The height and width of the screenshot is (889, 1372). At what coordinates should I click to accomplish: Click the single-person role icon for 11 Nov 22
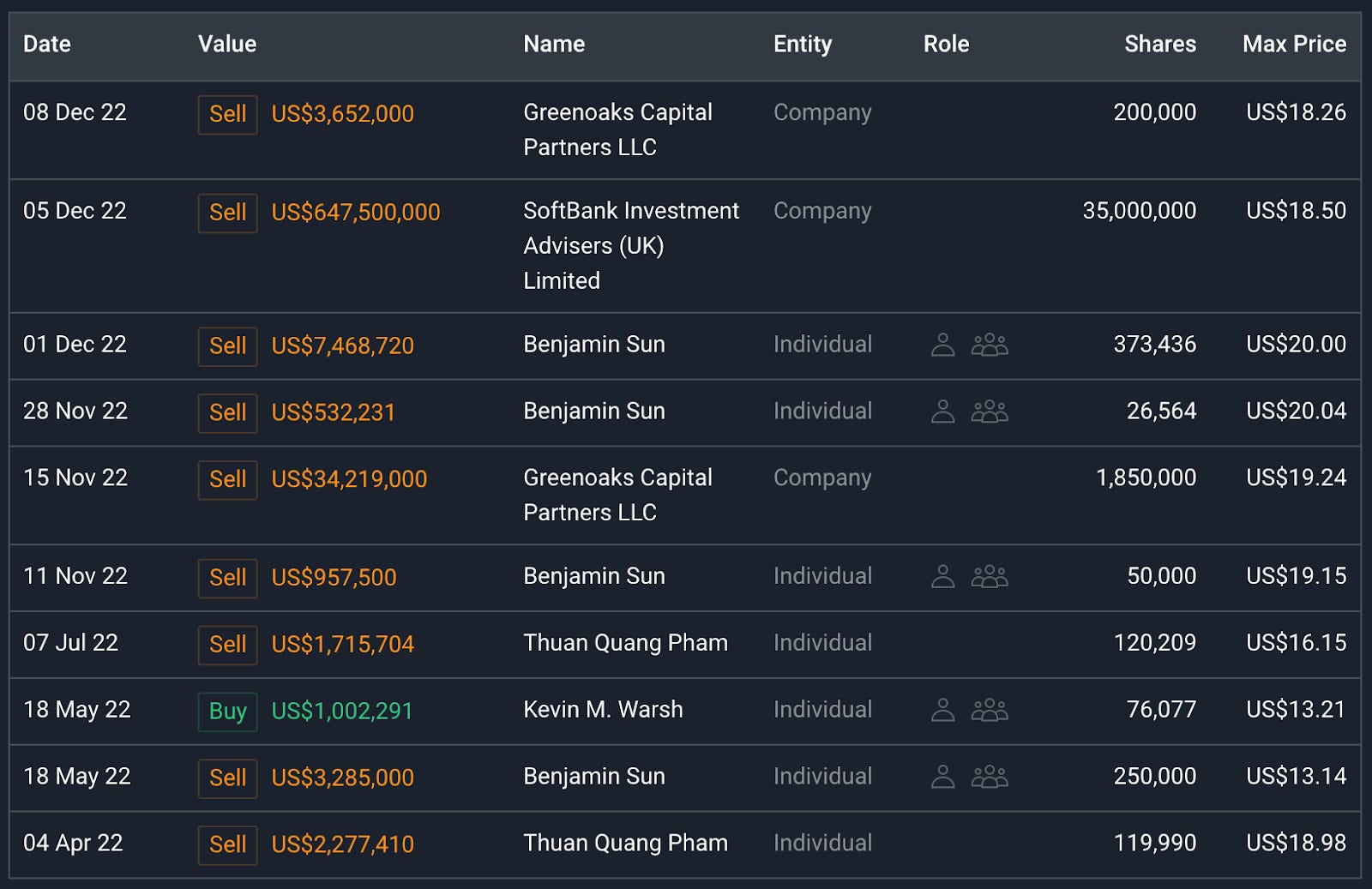click(942, 576)
